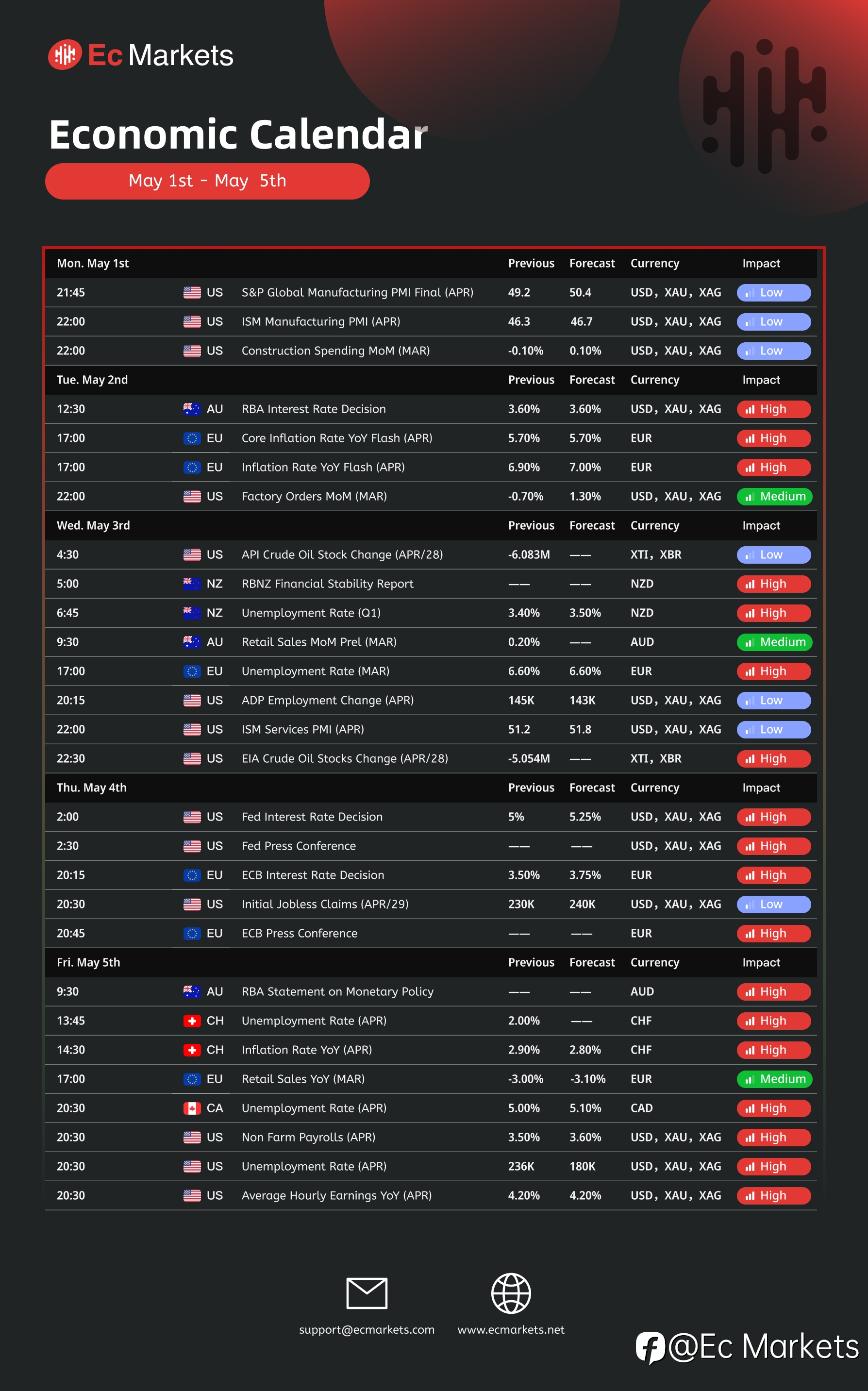Click the envelope email icon
Viewport: 868px width, 1391px height.
367,1293
